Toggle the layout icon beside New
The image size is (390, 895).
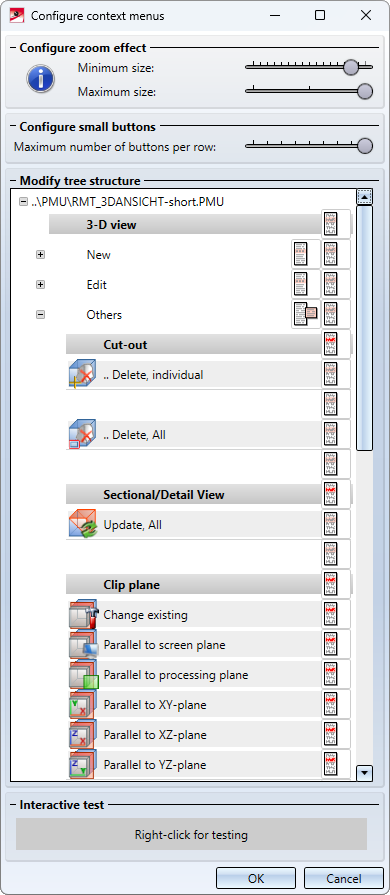(x=306, y=254)
